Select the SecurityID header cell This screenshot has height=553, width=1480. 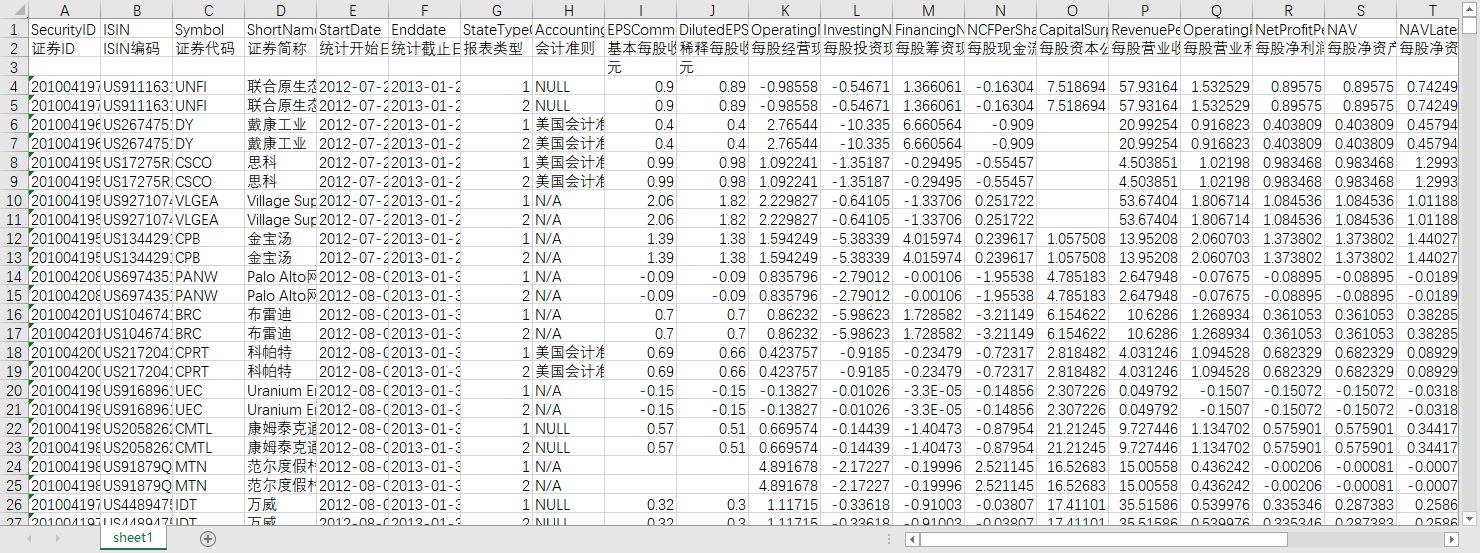click(x=64, y=29)
